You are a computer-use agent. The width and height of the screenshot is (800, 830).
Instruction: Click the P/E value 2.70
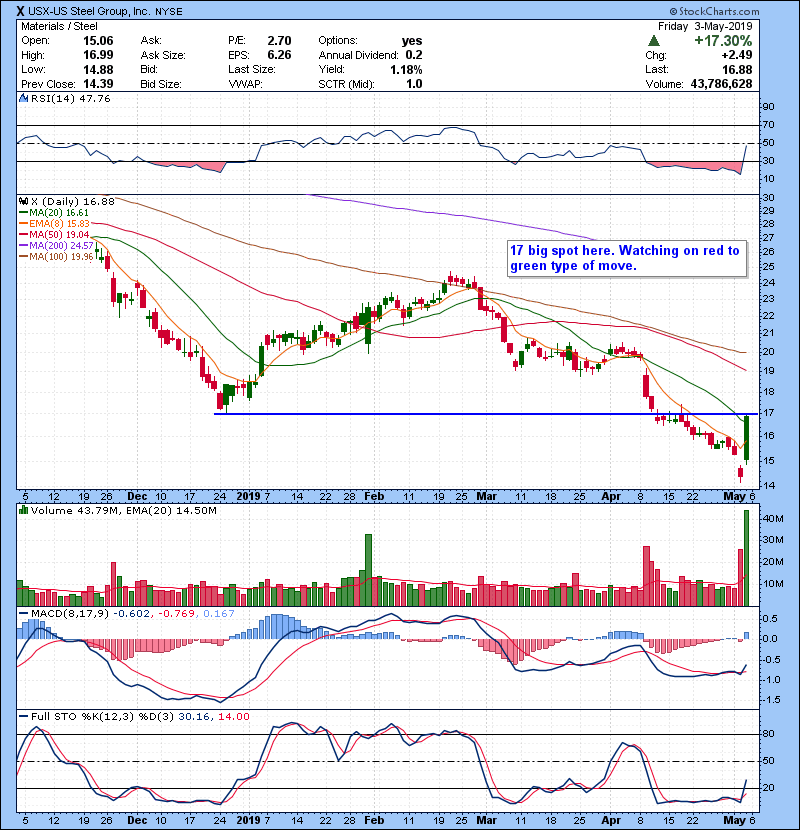click(279, 41)
